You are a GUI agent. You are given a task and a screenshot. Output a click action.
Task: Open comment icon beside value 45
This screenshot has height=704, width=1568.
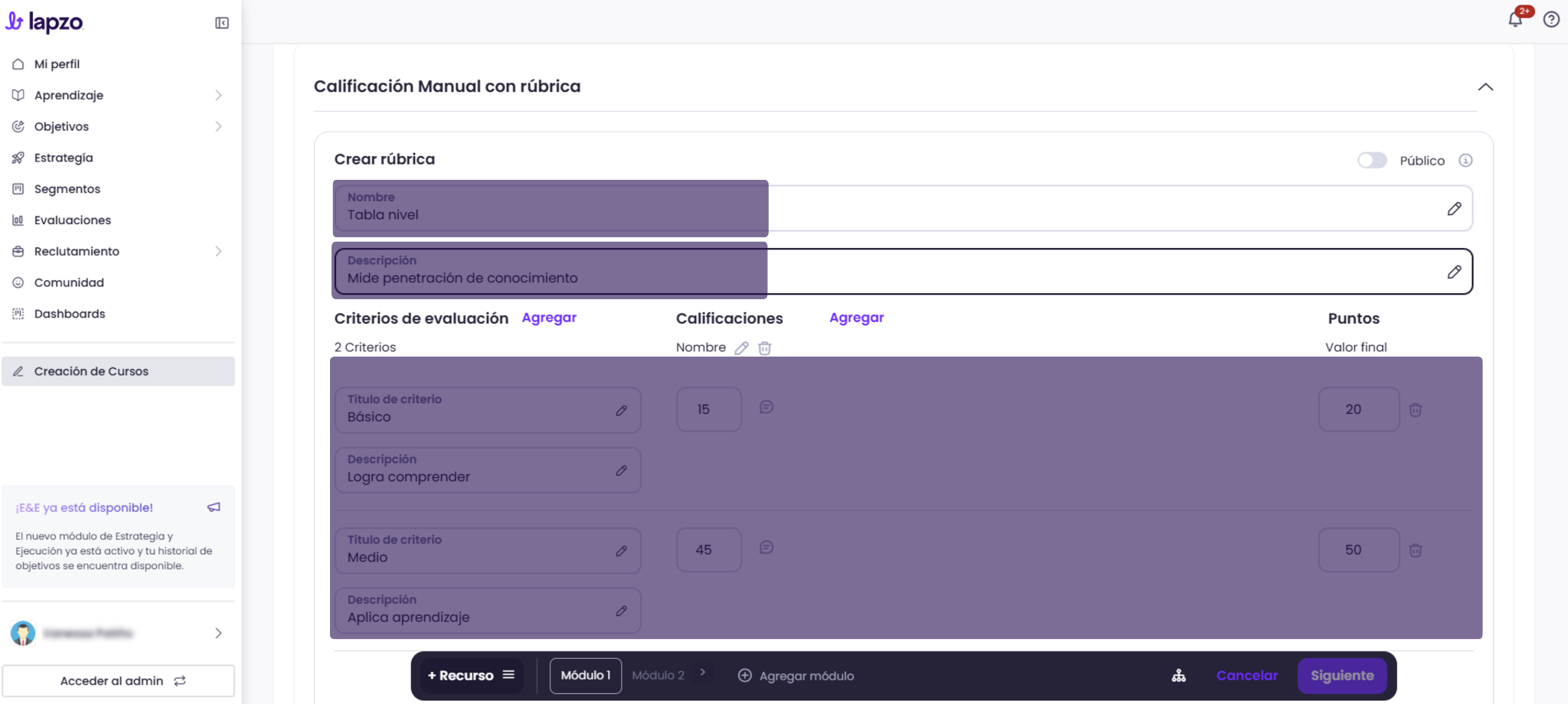point(766,547)
